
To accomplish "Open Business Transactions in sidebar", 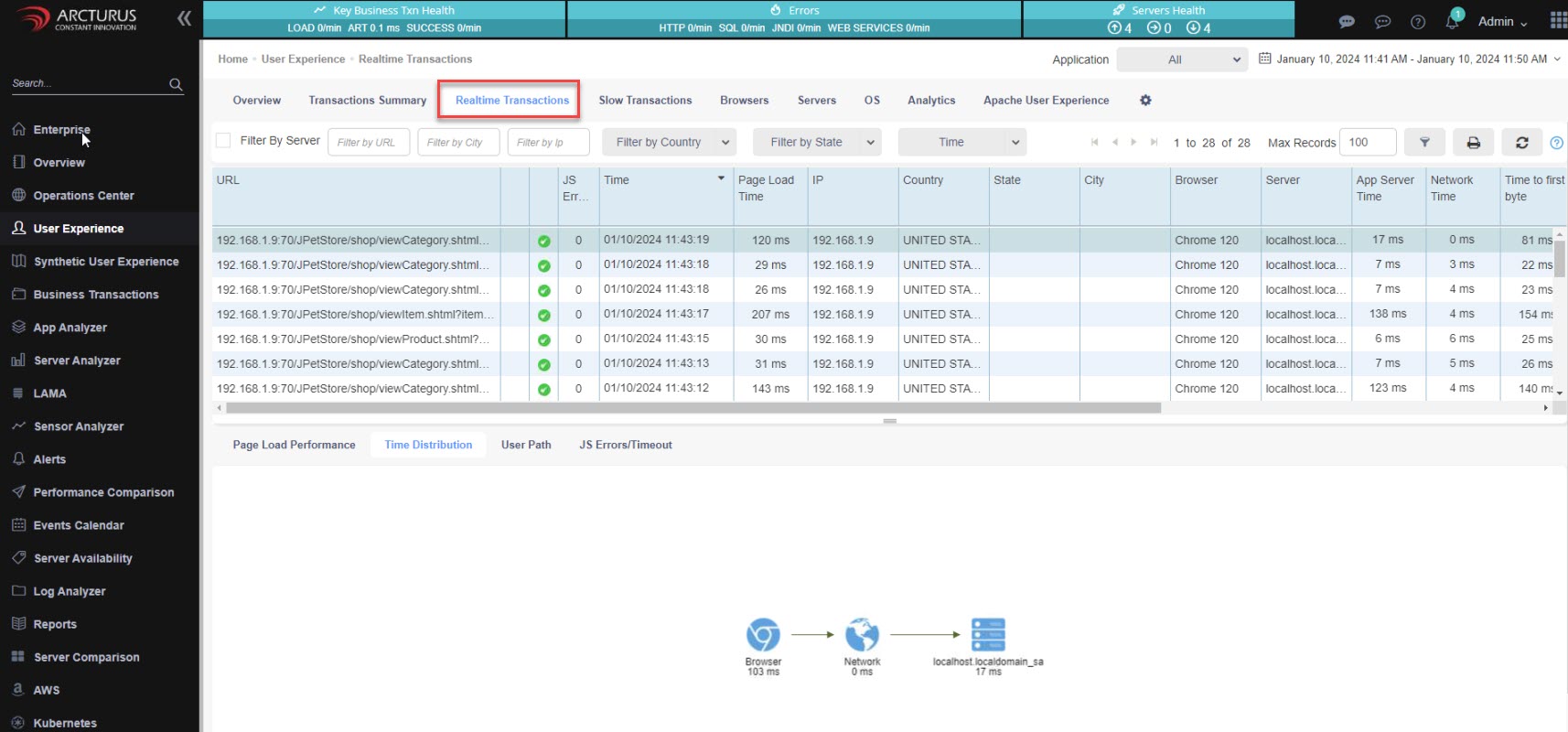I will click(x=96, y=295).
